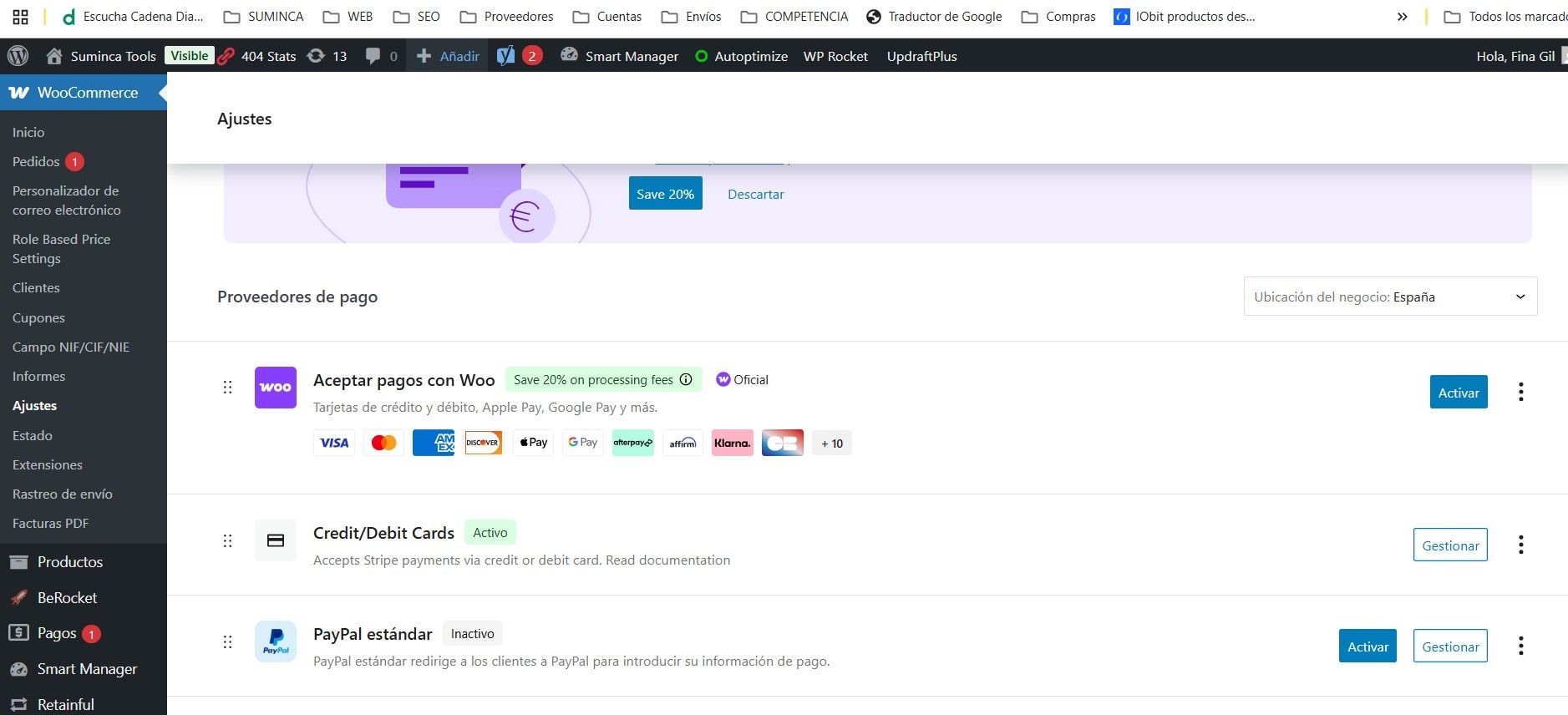Viewport: 1568px width, 715px height.
Task: Click the comments bubble icon
Action: pyautogui.click(x=373, y=56)
